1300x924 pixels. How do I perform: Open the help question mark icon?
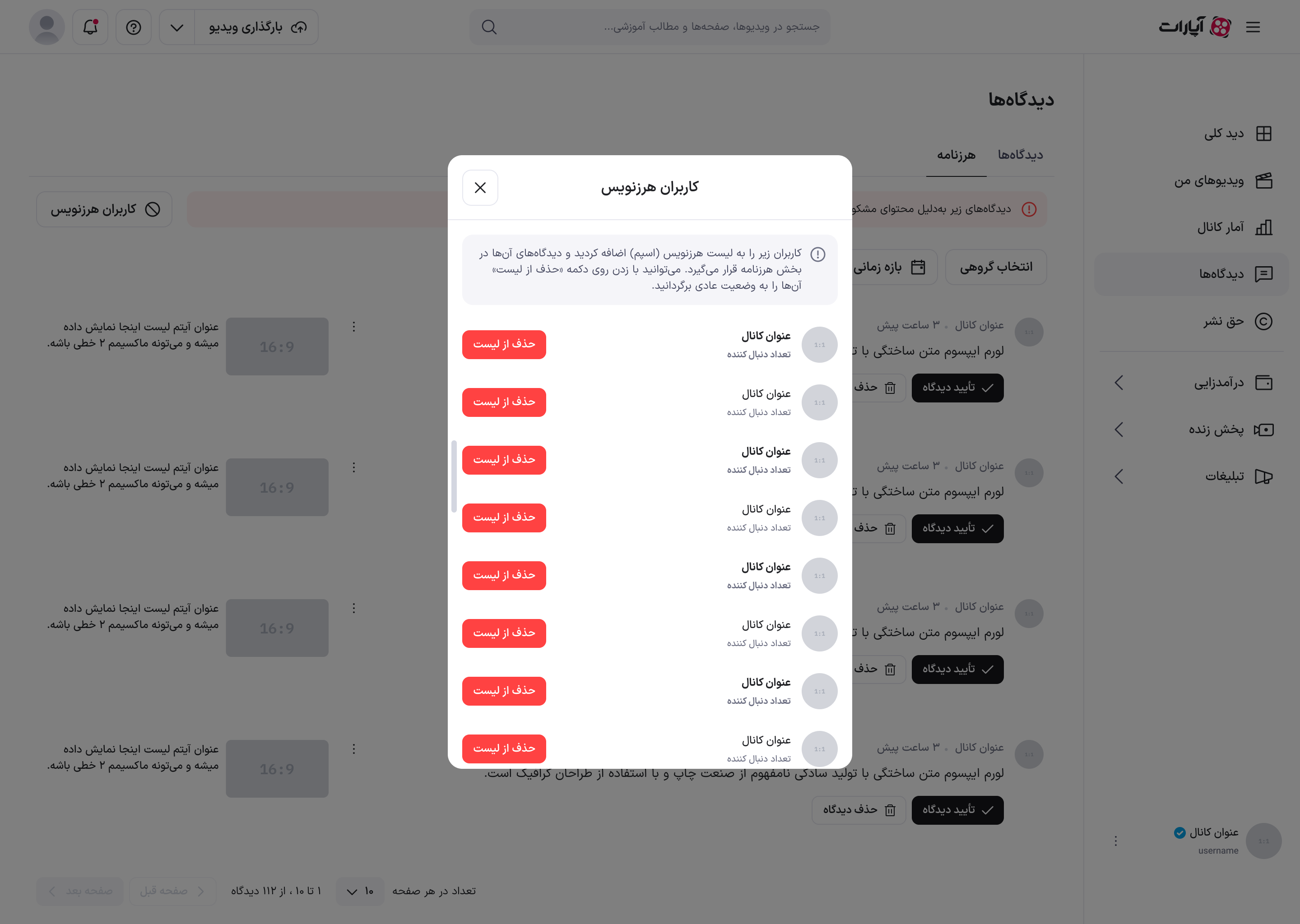pos(133,27)
